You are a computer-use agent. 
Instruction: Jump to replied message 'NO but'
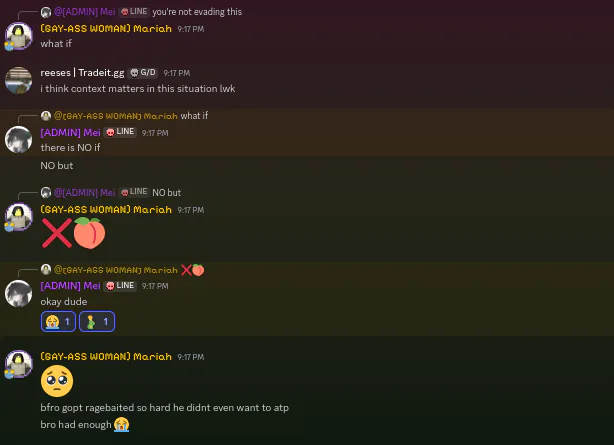point(166,192)
